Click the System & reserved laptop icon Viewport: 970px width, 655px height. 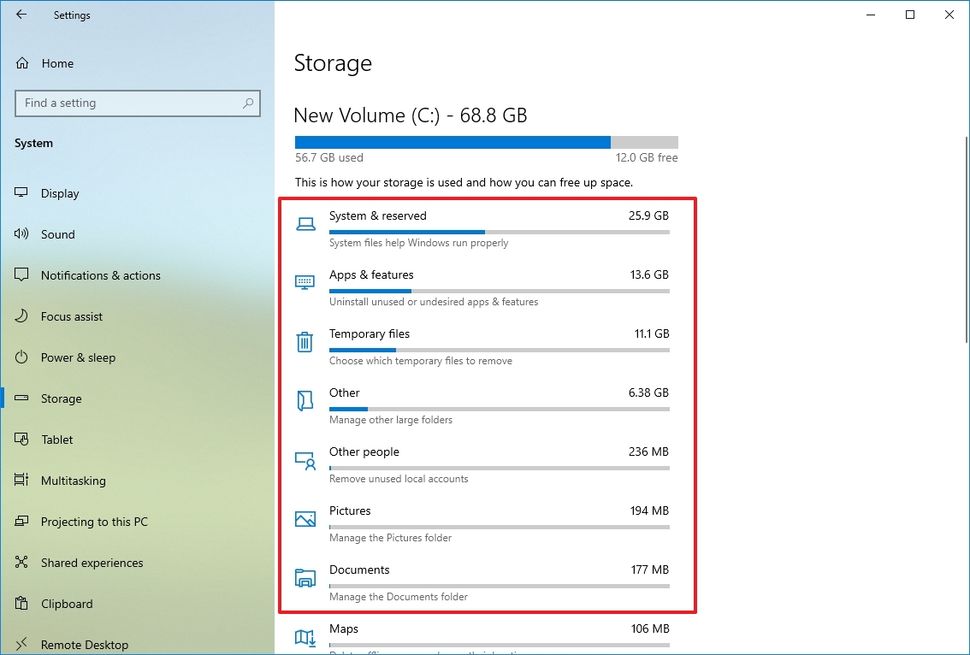click(x=305, y=223)
